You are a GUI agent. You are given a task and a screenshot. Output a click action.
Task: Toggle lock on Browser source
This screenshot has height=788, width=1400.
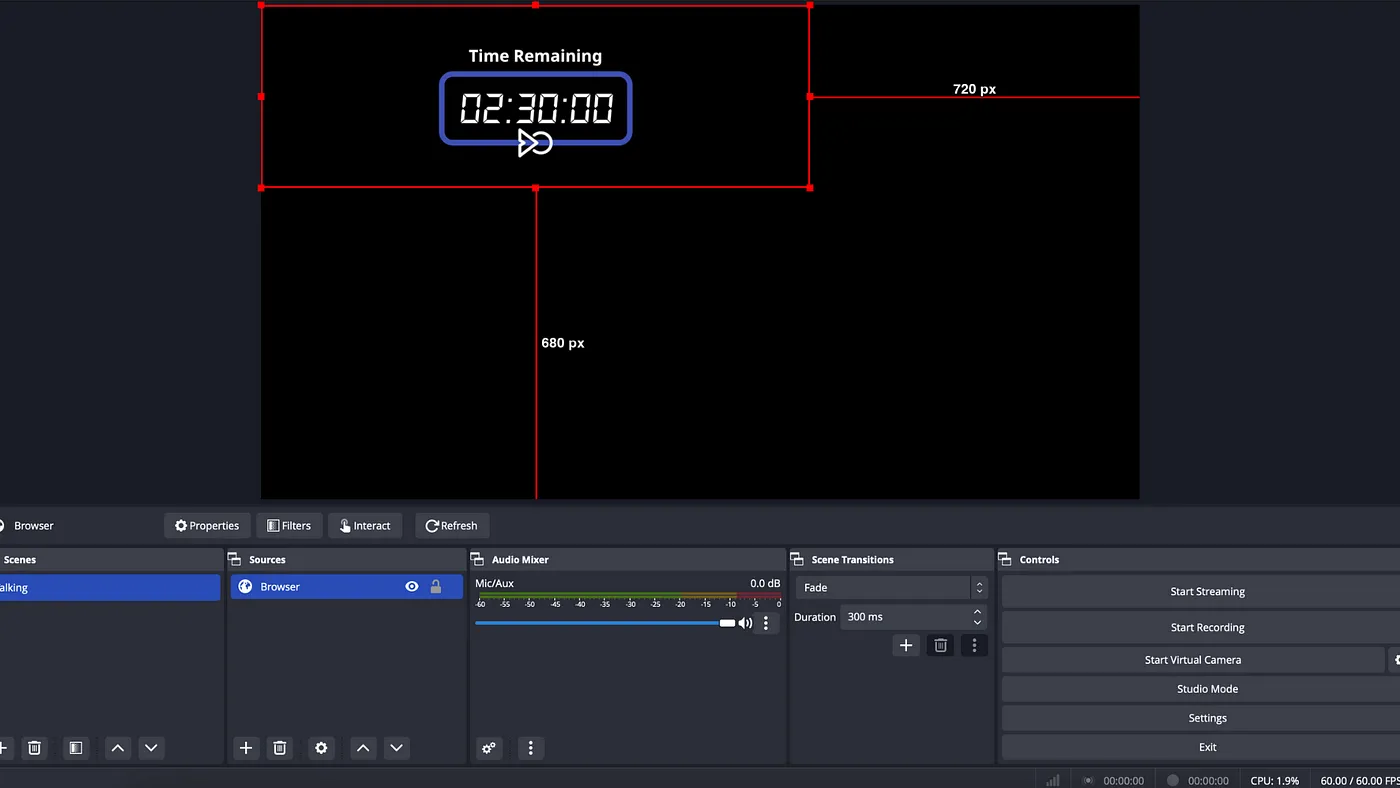[436, 587]
